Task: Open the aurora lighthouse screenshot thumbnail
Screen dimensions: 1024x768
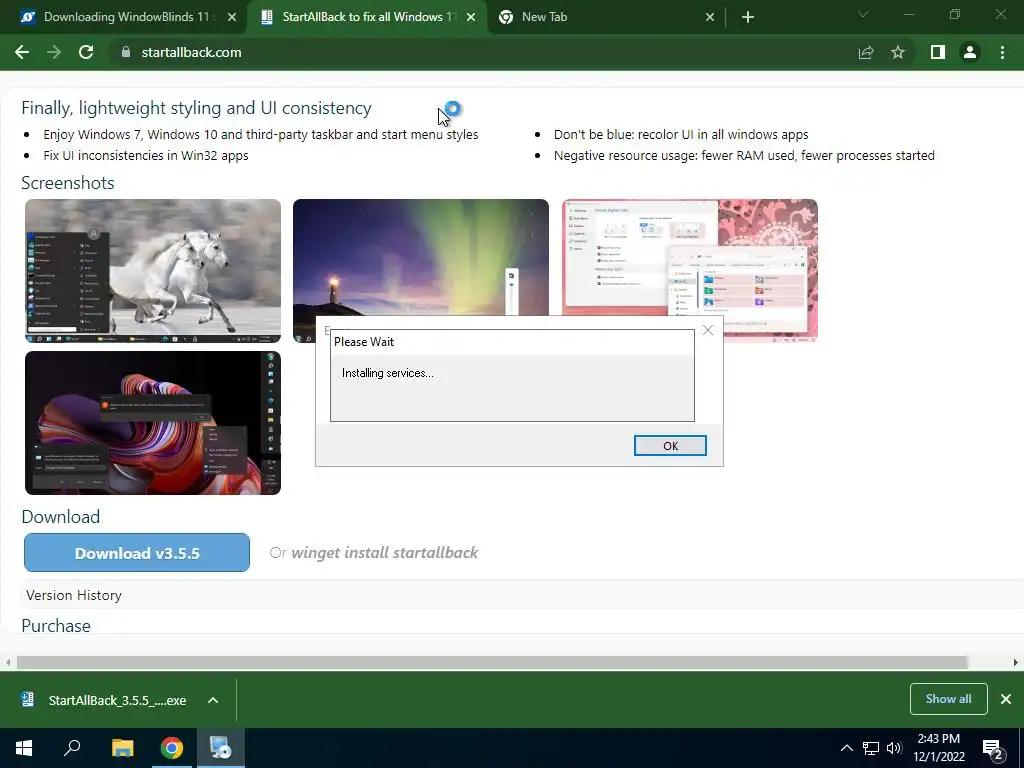Action: click(x=421, y=257)
